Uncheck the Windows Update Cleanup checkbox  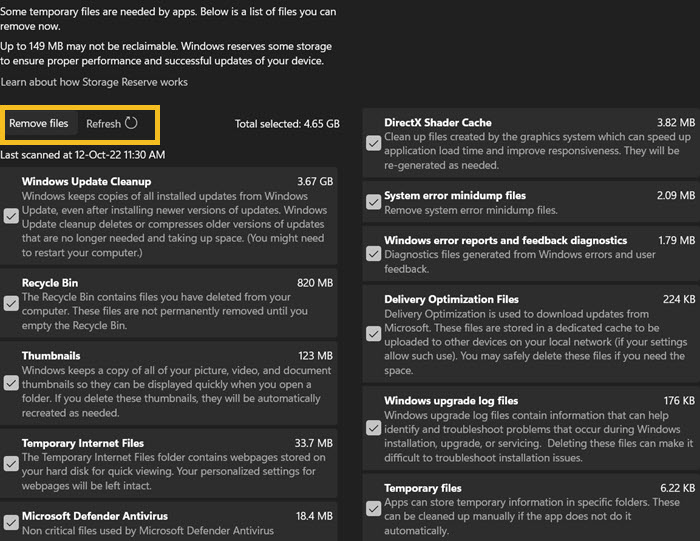click(11, 216)
